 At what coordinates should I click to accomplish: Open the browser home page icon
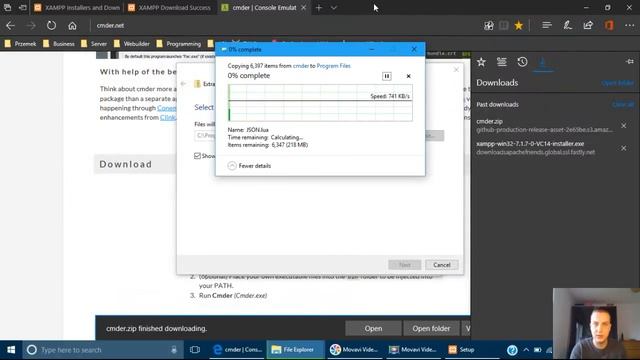72,25
